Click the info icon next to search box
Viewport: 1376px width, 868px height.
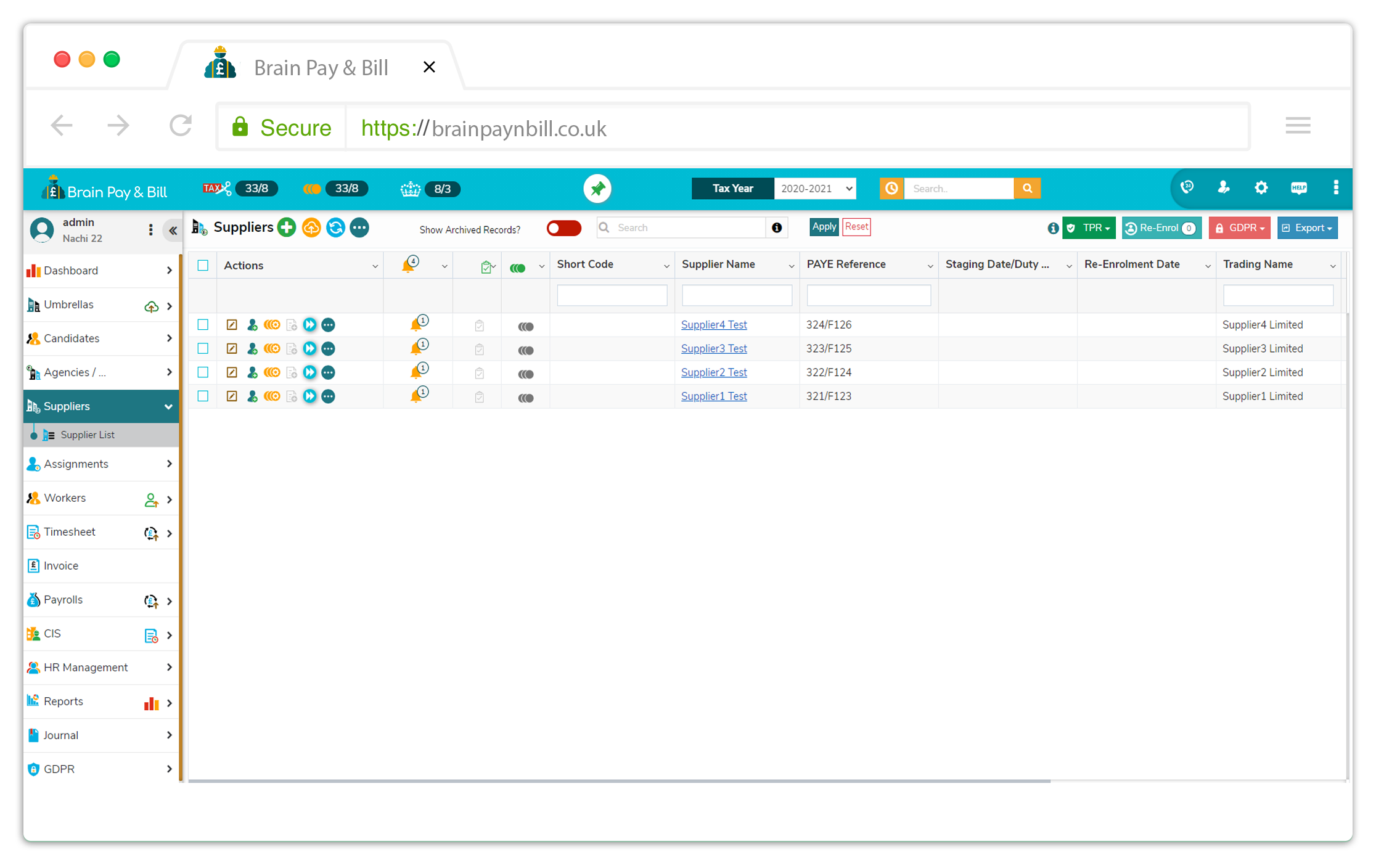(x=777, y=227)
